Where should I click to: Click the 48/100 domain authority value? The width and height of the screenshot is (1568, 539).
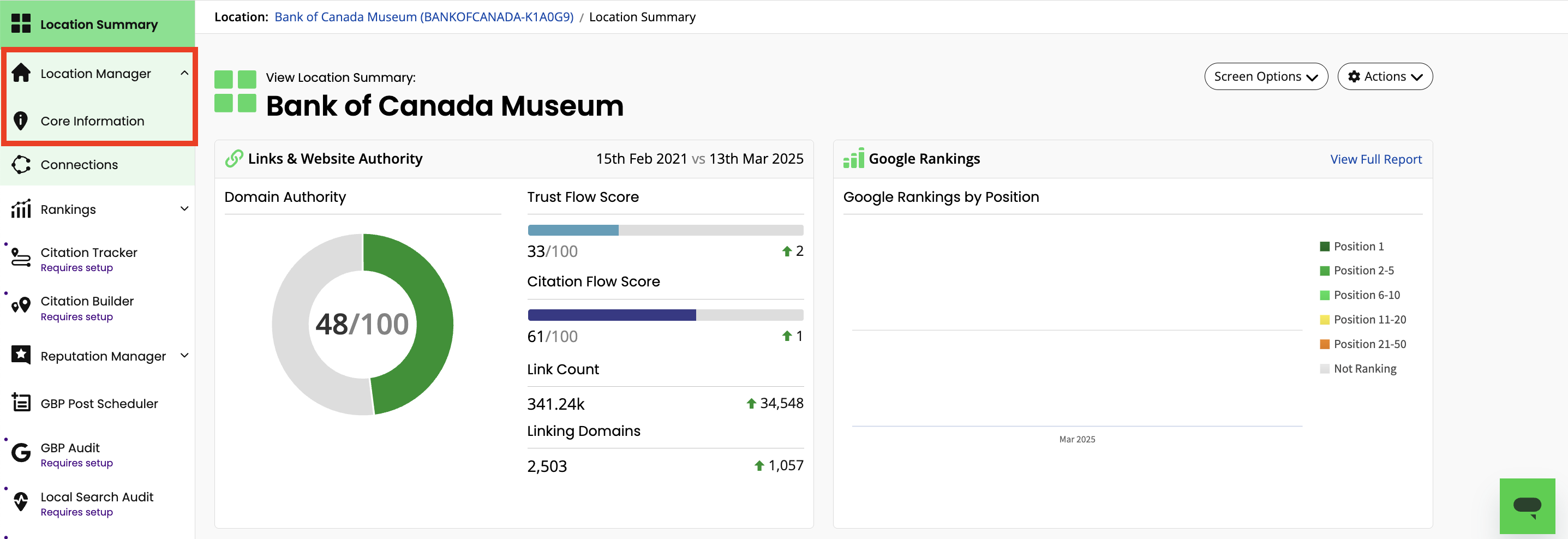point(362,324)
